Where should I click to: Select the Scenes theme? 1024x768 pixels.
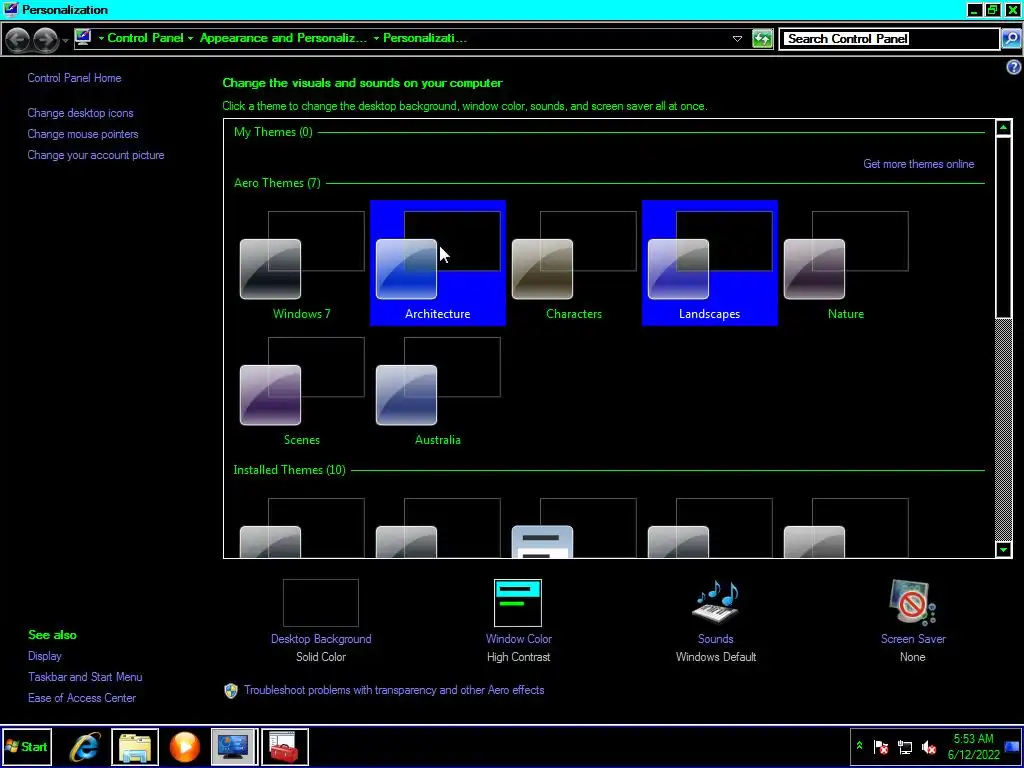[302, 389]
